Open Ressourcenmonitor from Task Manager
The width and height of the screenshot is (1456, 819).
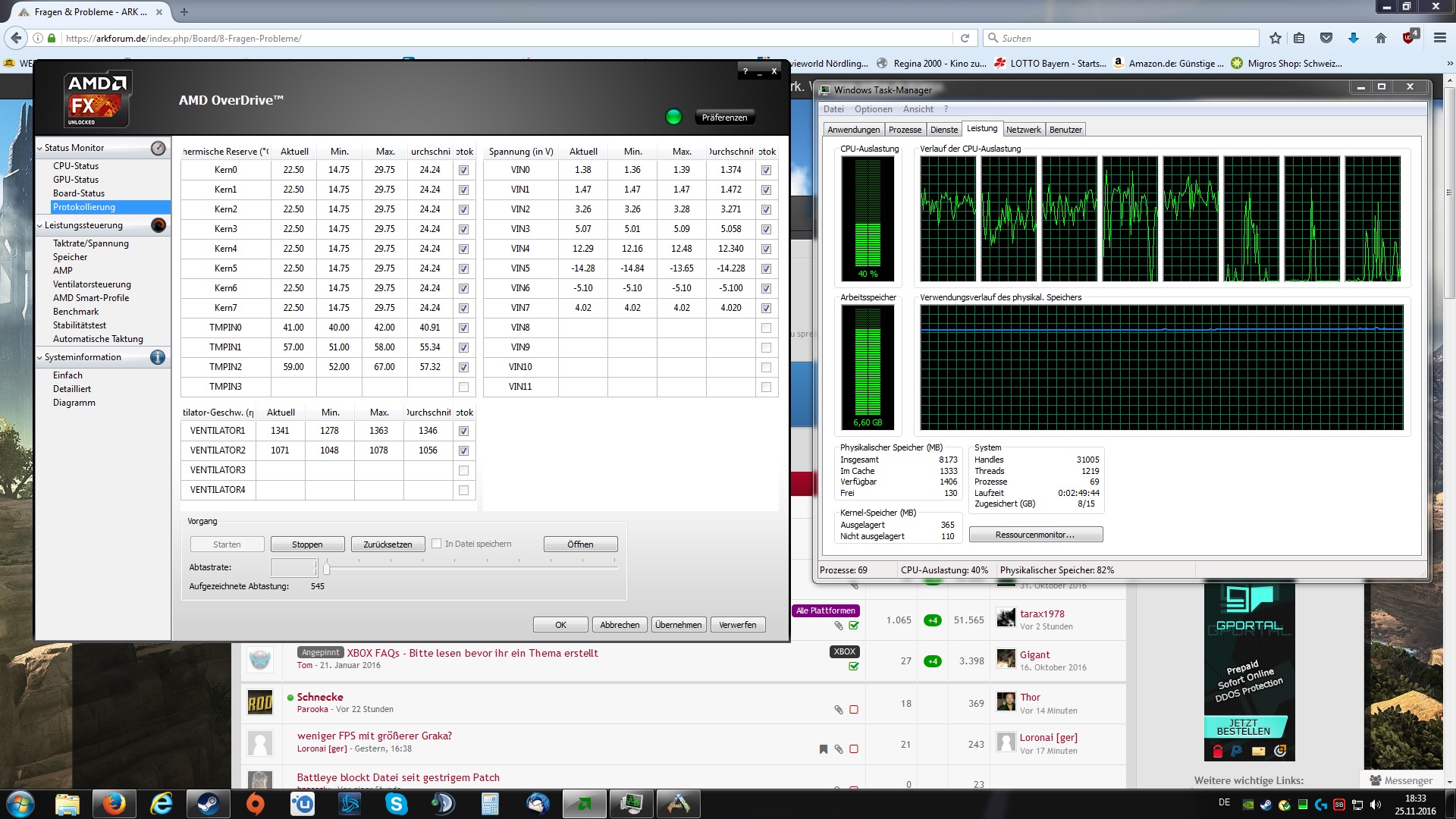coord(1035,535)
